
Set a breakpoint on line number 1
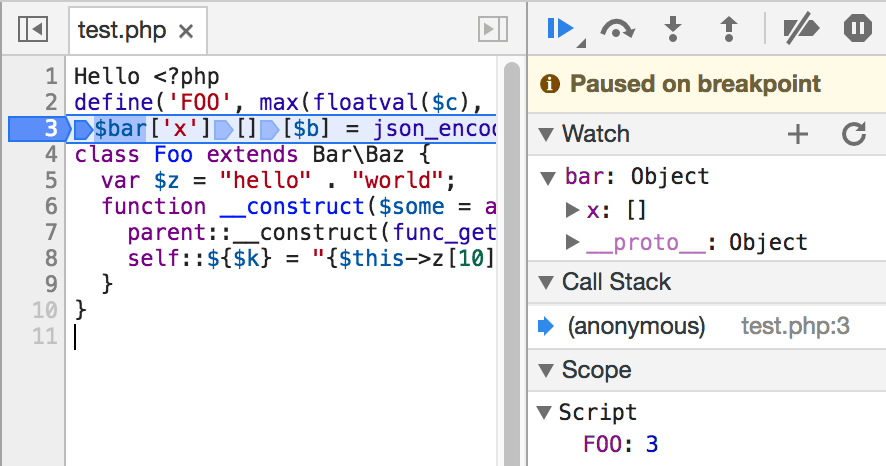pyautogui.click(x=51, y=76)
